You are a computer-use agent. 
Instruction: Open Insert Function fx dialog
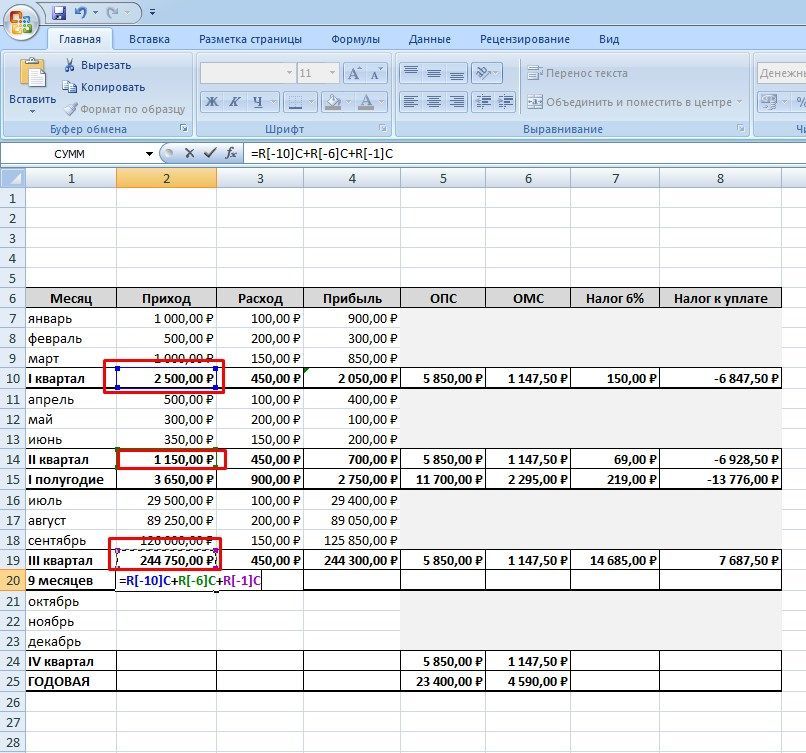point(230,153)
